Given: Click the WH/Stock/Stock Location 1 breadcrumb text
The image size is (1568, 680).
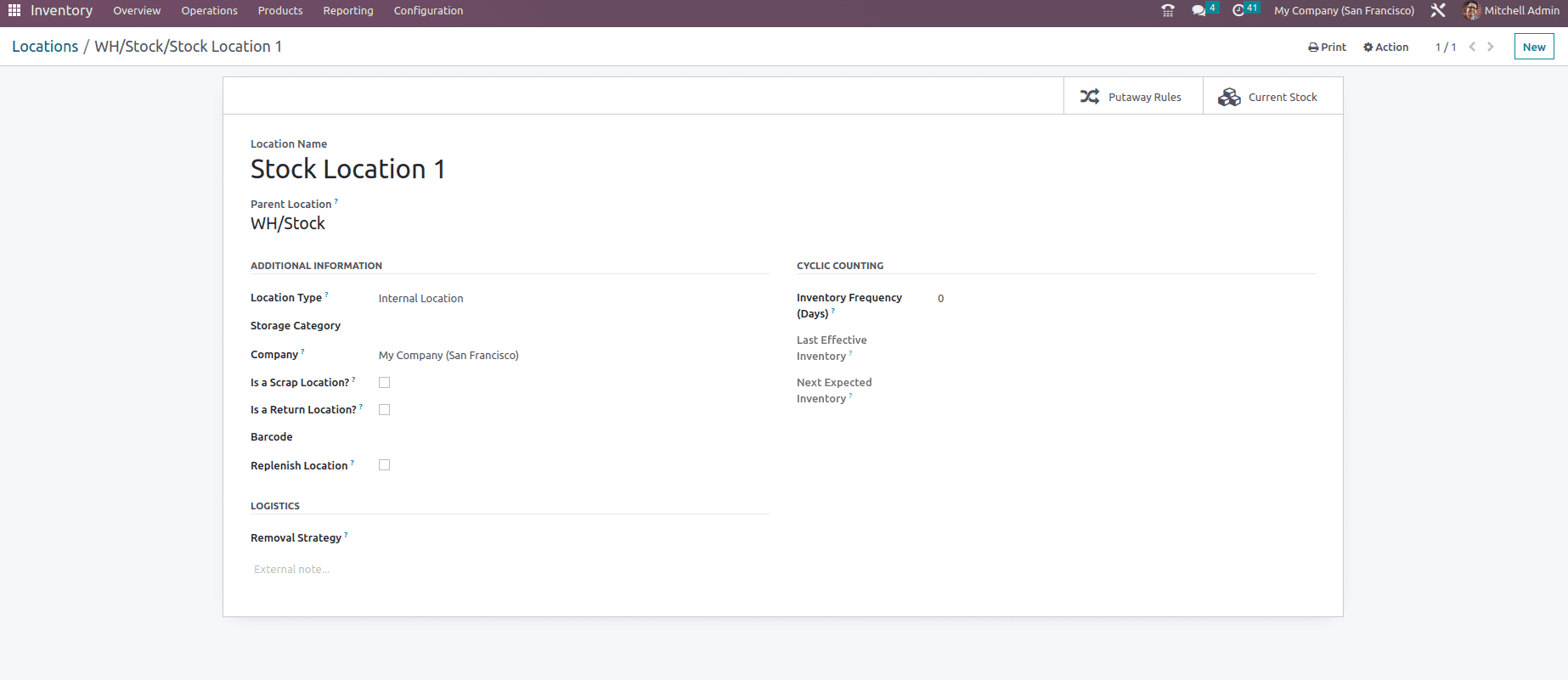Looking at the screenshot, I should (x=188, y=47).
